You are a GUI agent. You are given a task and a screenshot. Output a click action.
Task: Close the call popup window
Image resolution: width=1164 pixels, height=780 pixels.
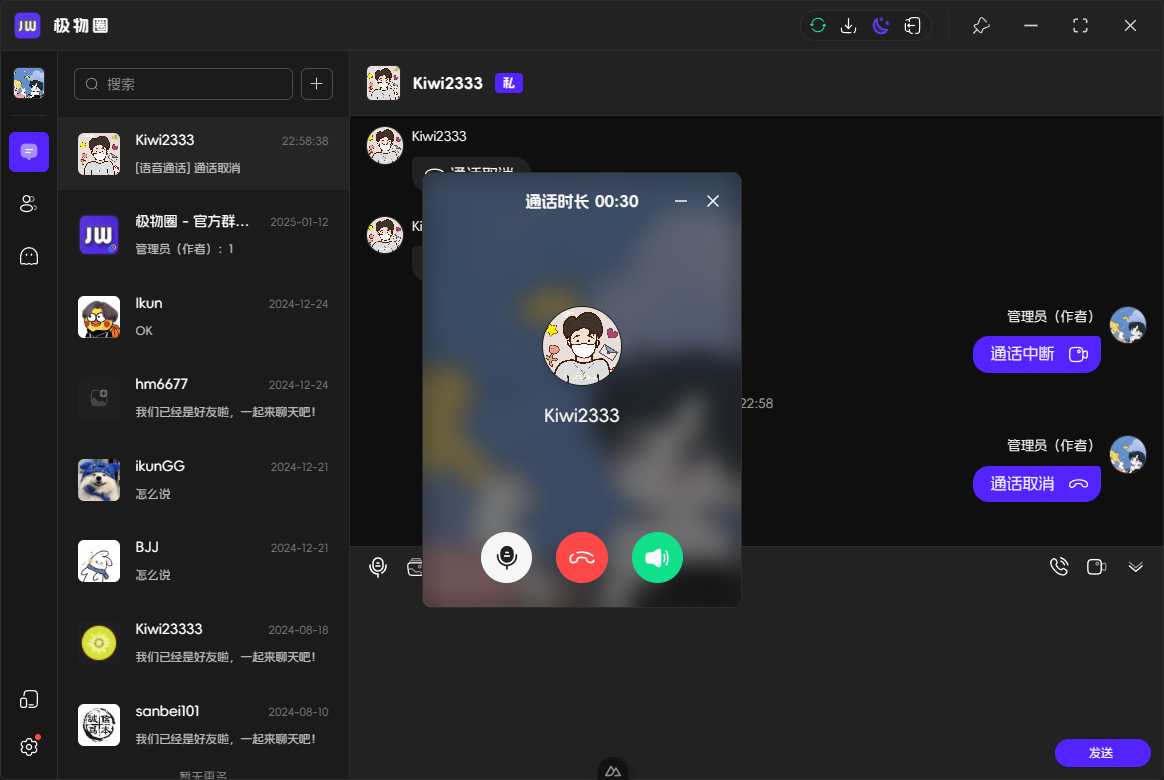coord(713,201)
